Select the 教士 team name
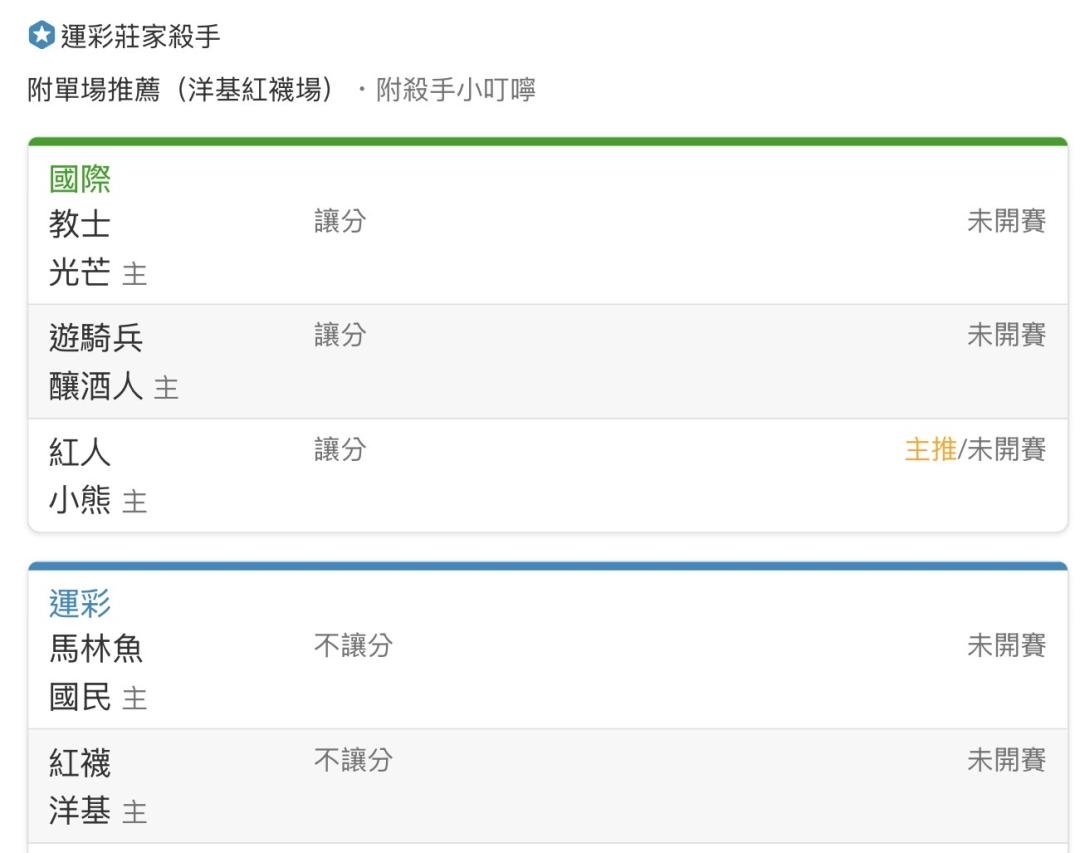Screen dimensions: 1080x853 coord(80,224)
